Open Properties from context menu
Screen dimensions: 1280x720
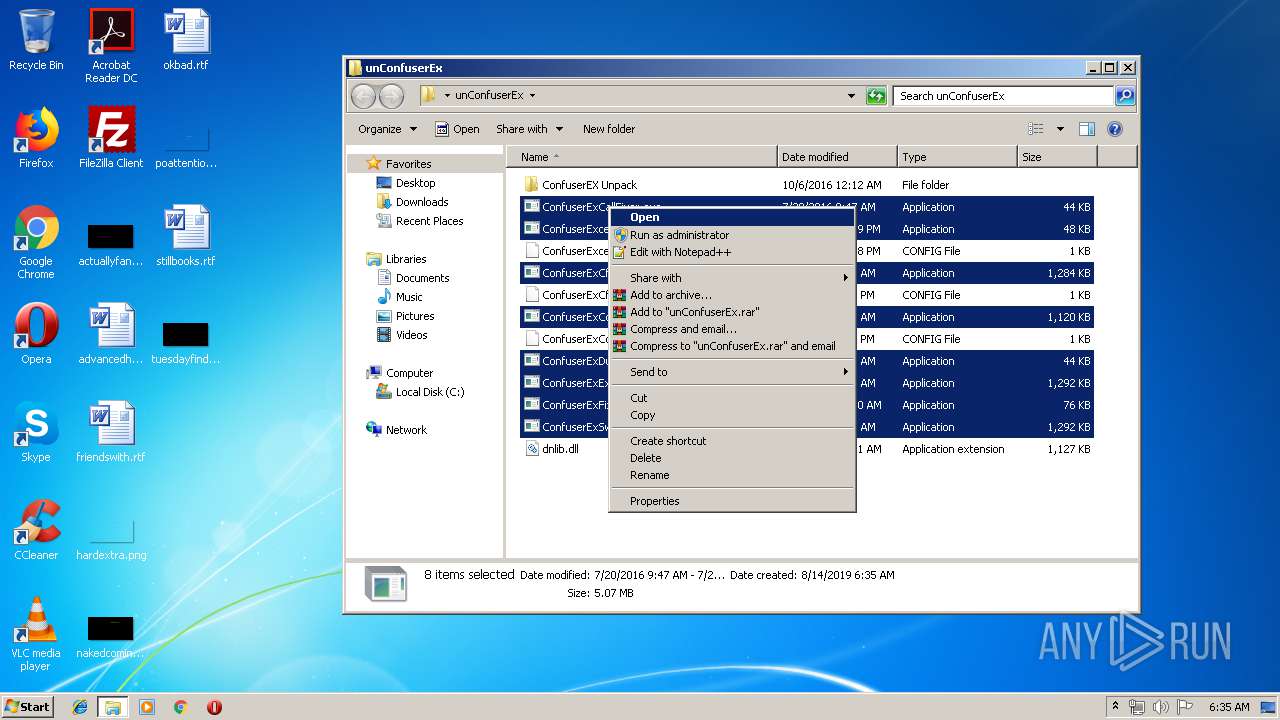pos(732,501)
